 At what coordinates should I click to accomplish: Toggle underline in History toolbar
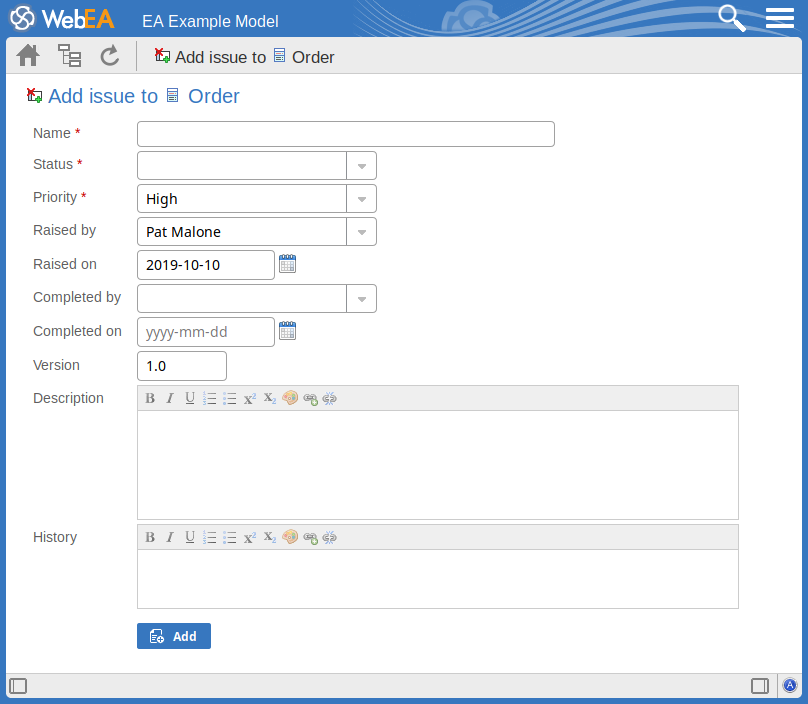tap(190, 537)
